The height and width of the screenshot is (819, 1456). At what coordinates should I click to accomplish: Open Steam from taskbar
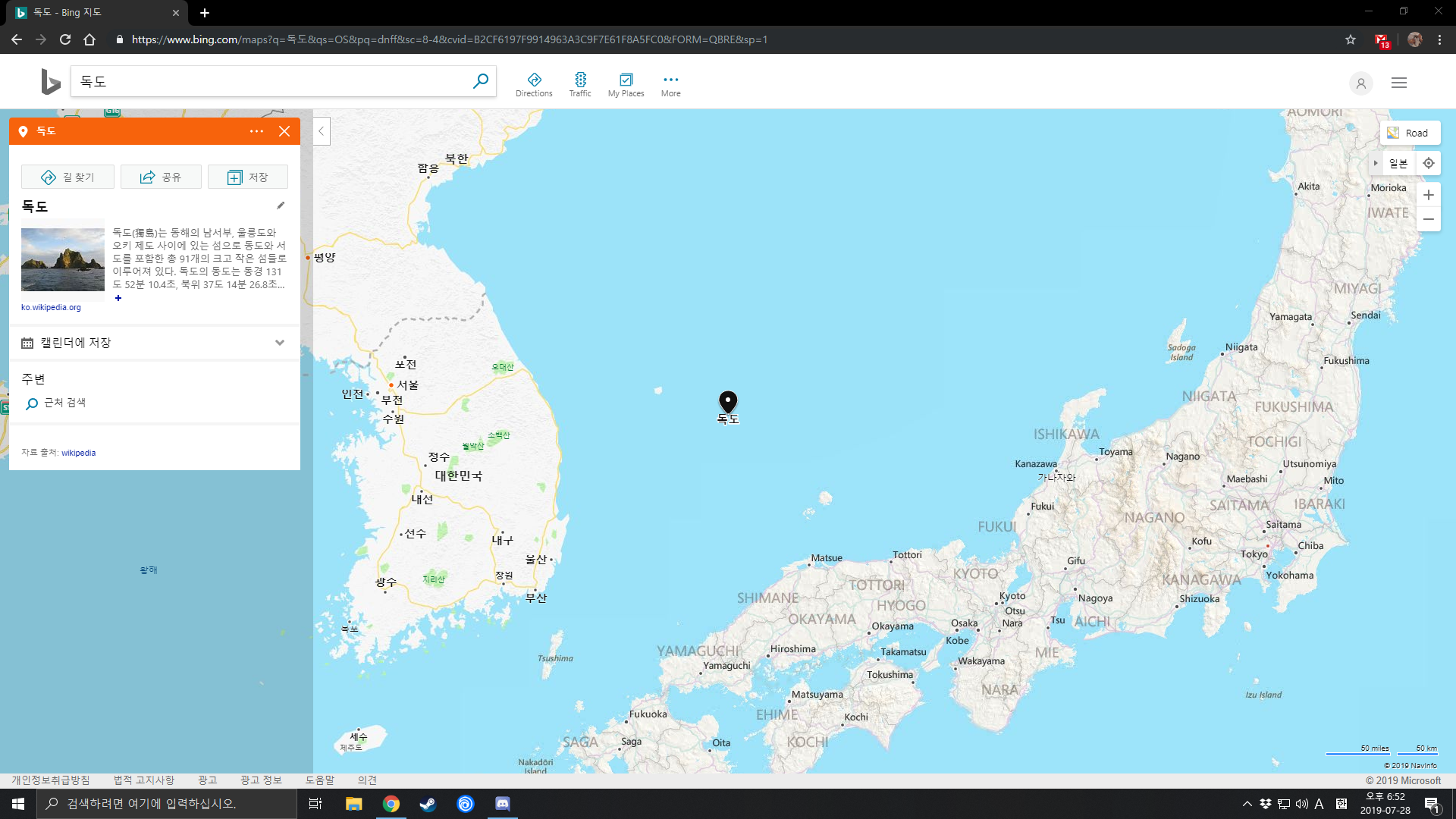pyautogui.click(x=428, y=804)
